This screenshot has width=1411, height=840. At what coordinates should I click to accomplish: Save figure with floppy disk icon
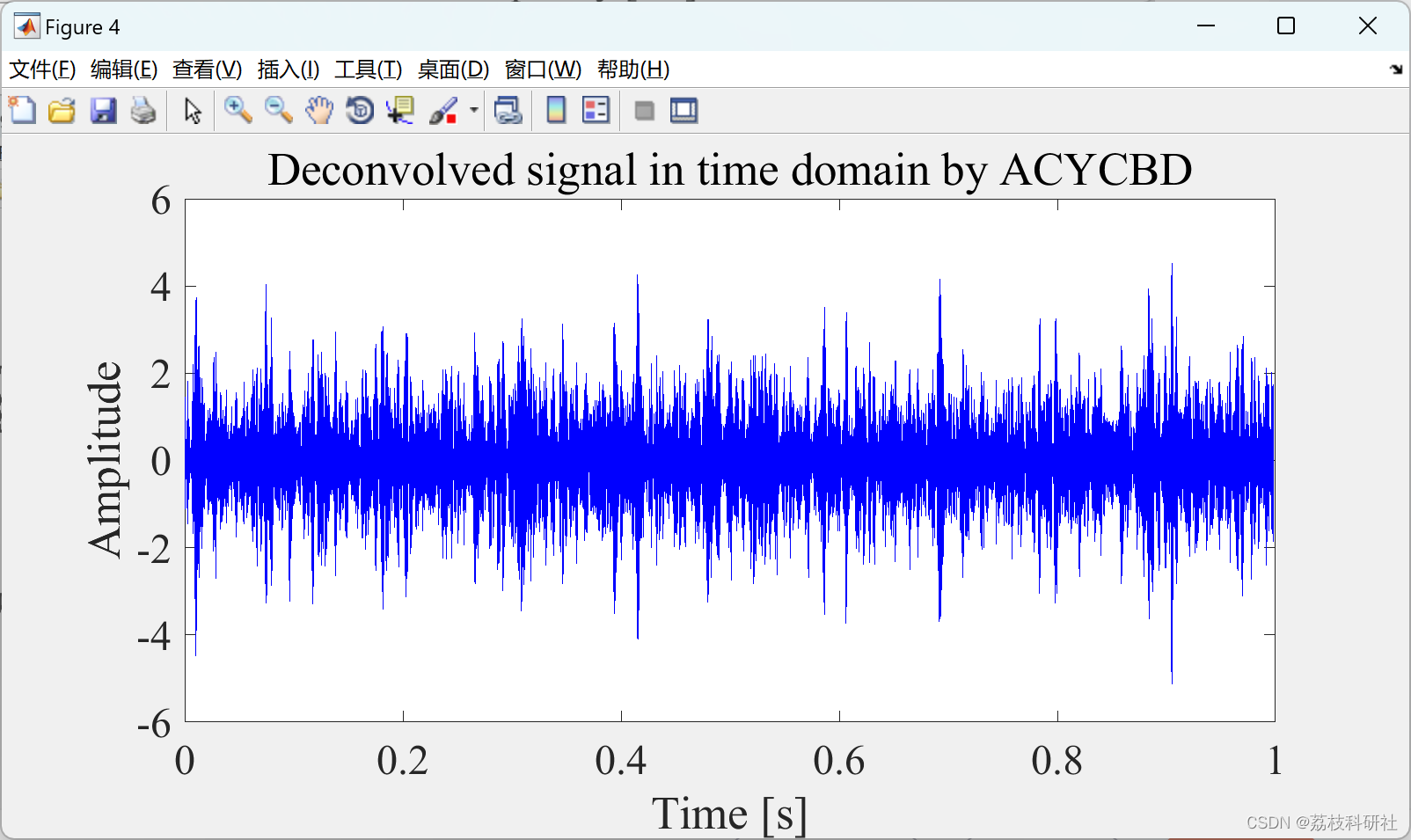click(103, 111)
